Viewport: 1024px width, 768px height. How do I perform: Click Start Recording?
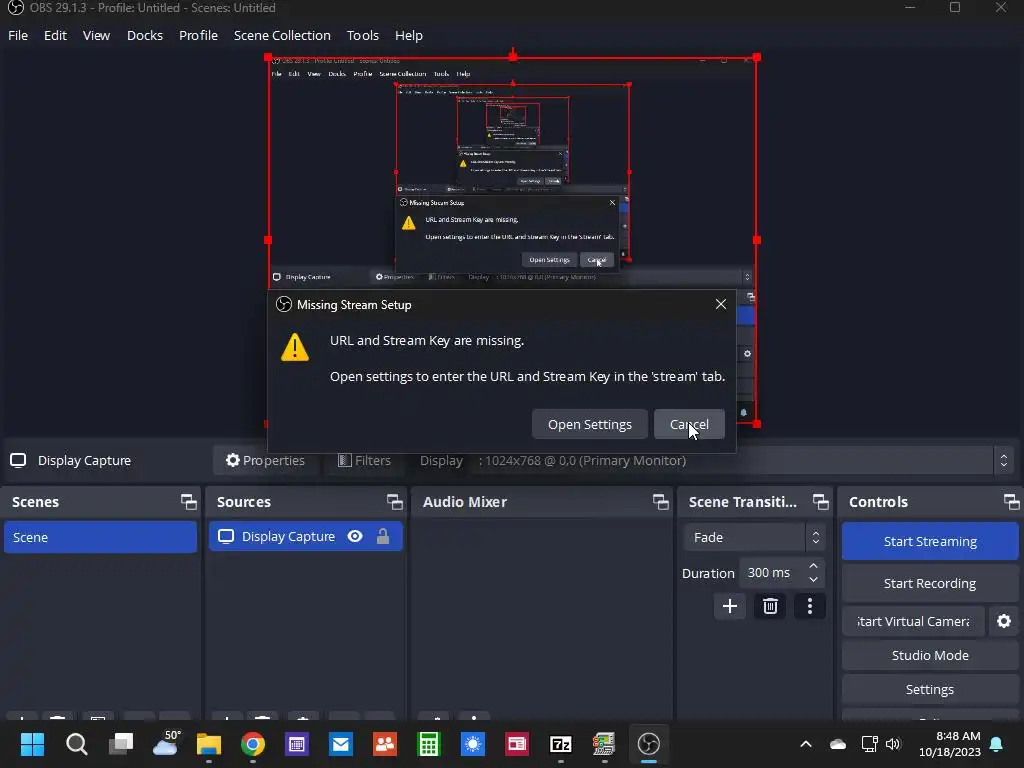tap(930, 583)
